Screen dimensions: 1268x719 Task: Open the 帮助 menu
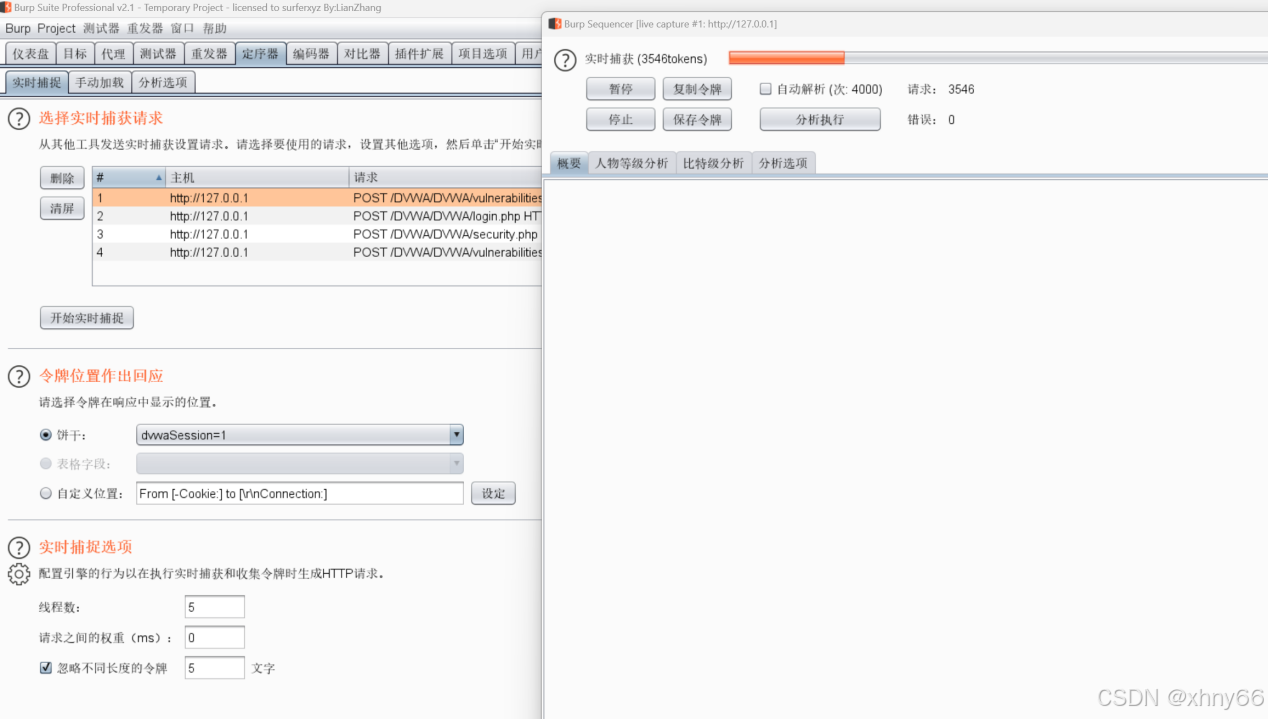coord(215,28)
